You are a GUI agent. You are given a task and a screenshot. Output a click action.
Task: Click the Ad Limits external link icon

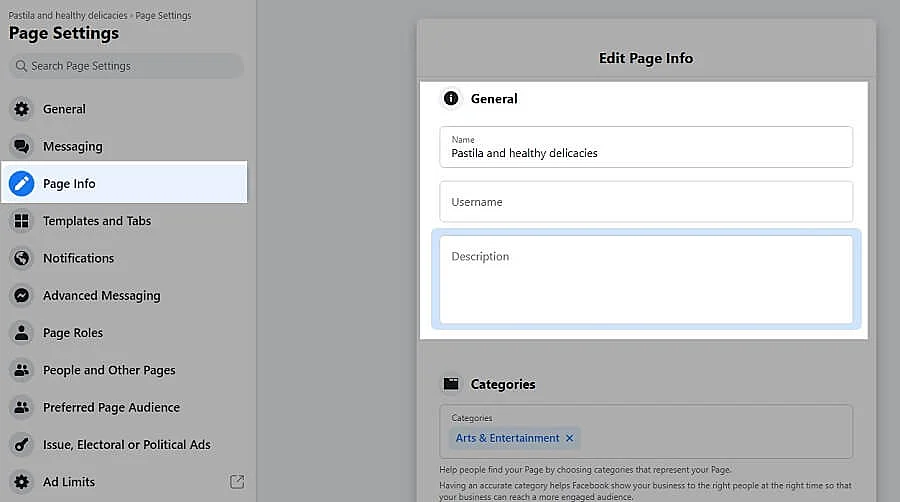237,482
